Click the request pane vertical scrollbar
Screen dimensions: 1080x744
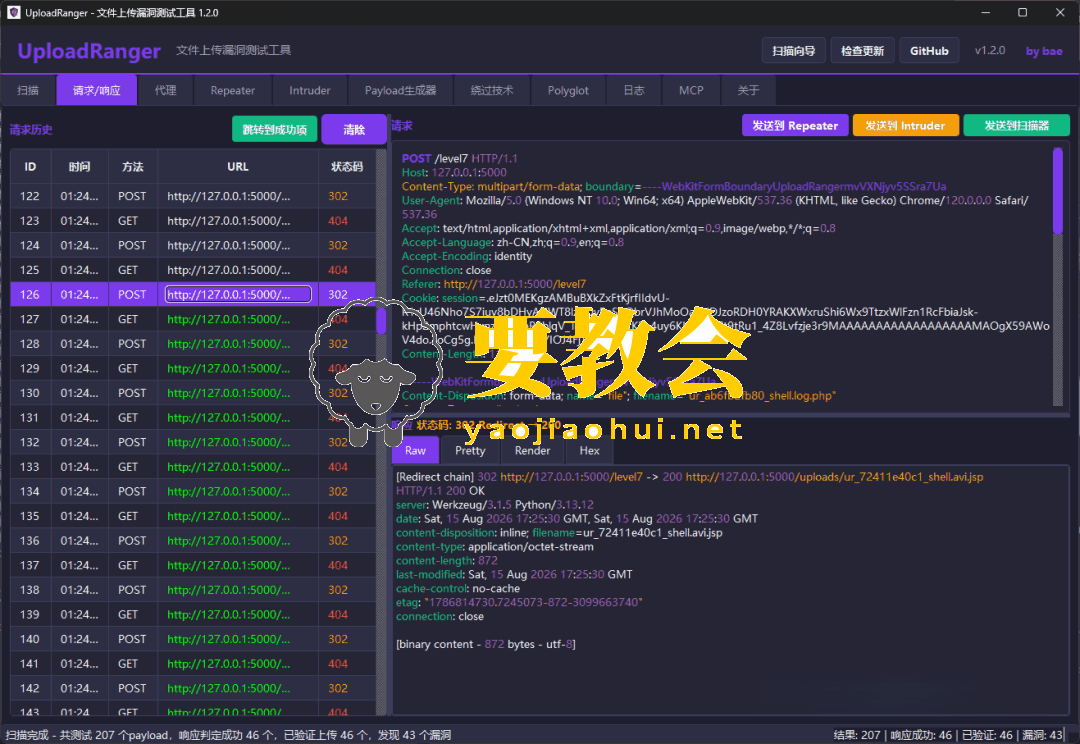pos(1058,192)
